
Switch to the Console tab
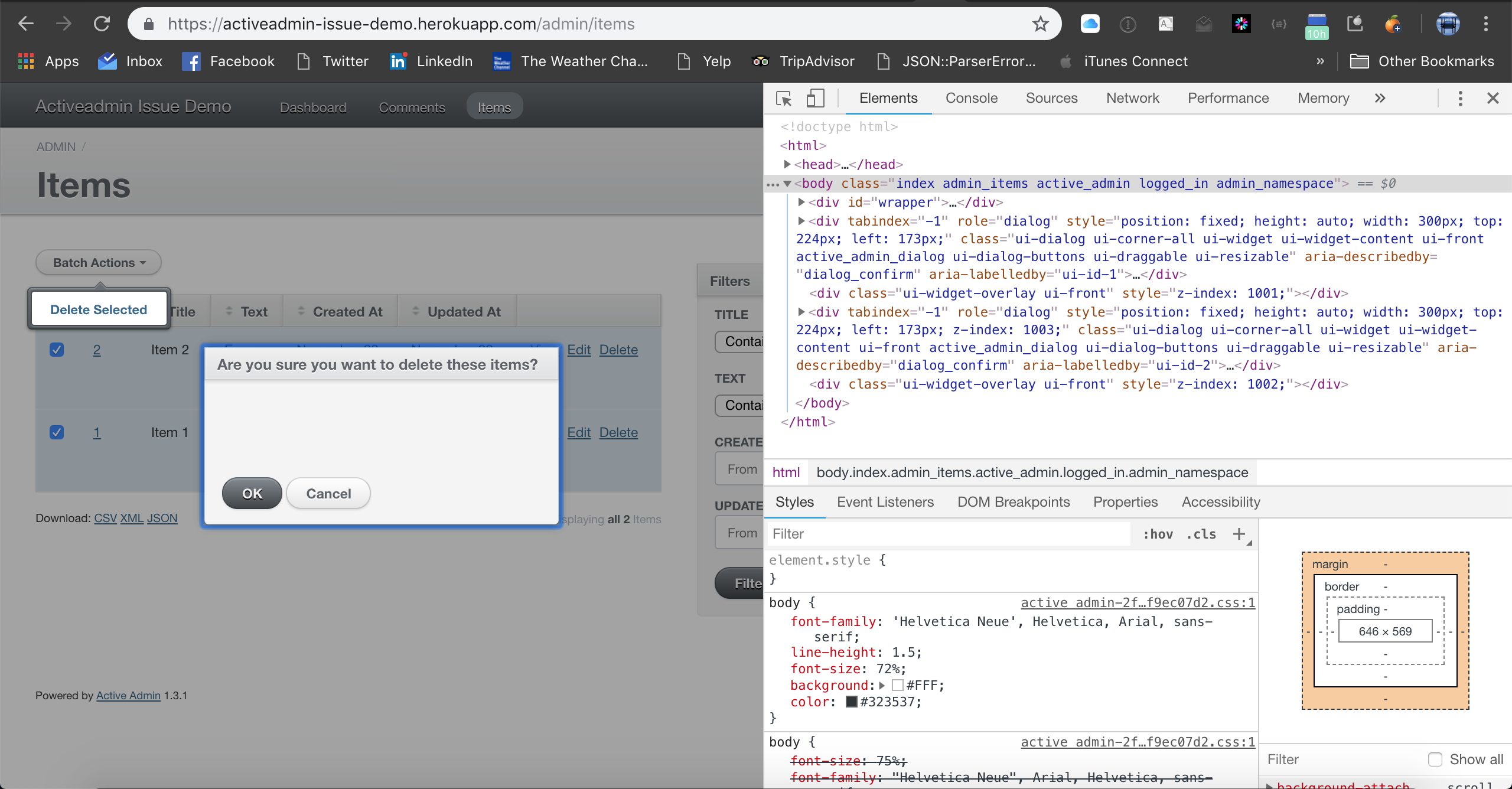[971, 98]
